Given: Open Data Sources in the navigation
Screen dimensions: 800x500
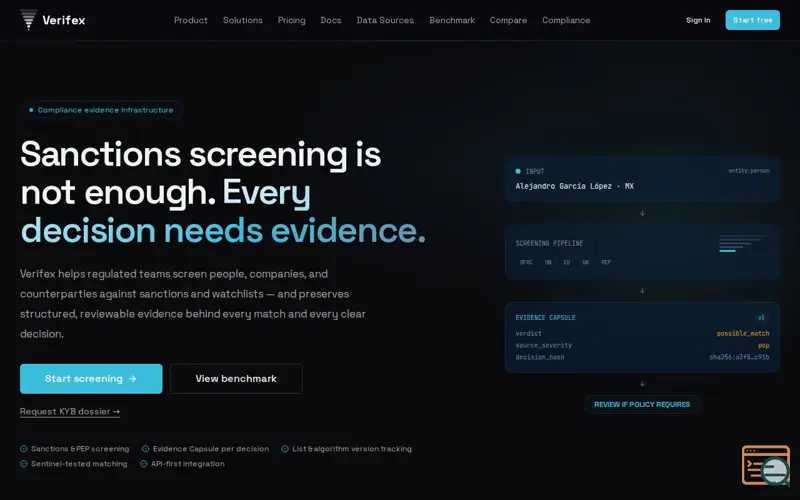Looking at the screenshot, I should click(x=385, y=20).
